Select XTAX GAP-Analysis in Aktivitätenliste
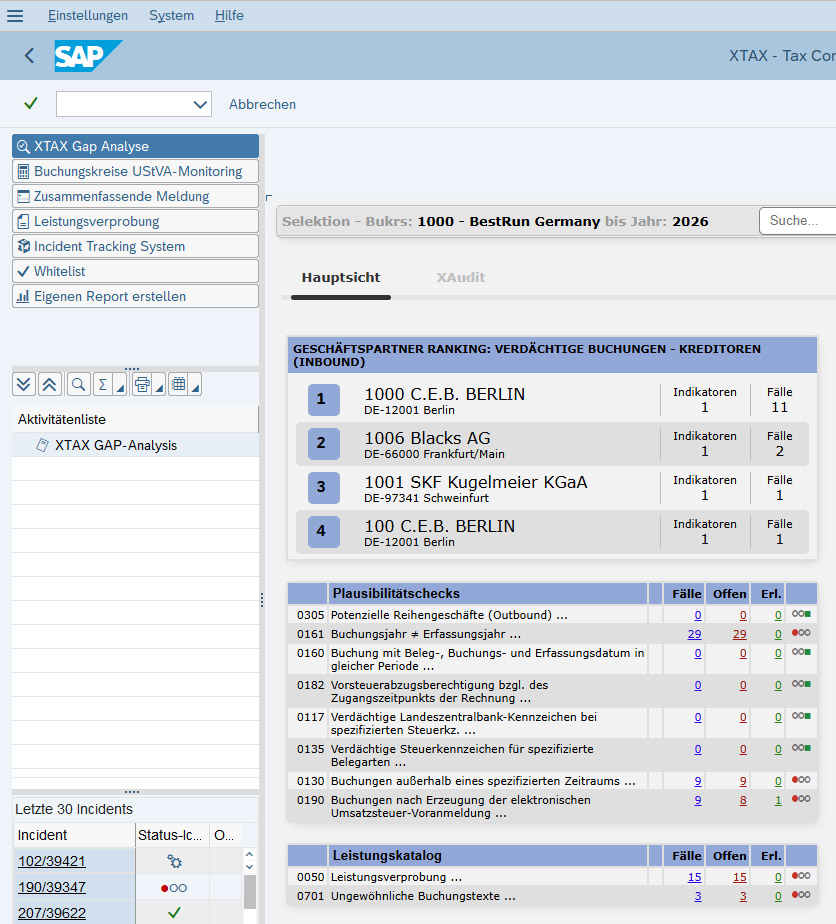The width and height of the screenshot is (836, 924). (x=135, y=445)
